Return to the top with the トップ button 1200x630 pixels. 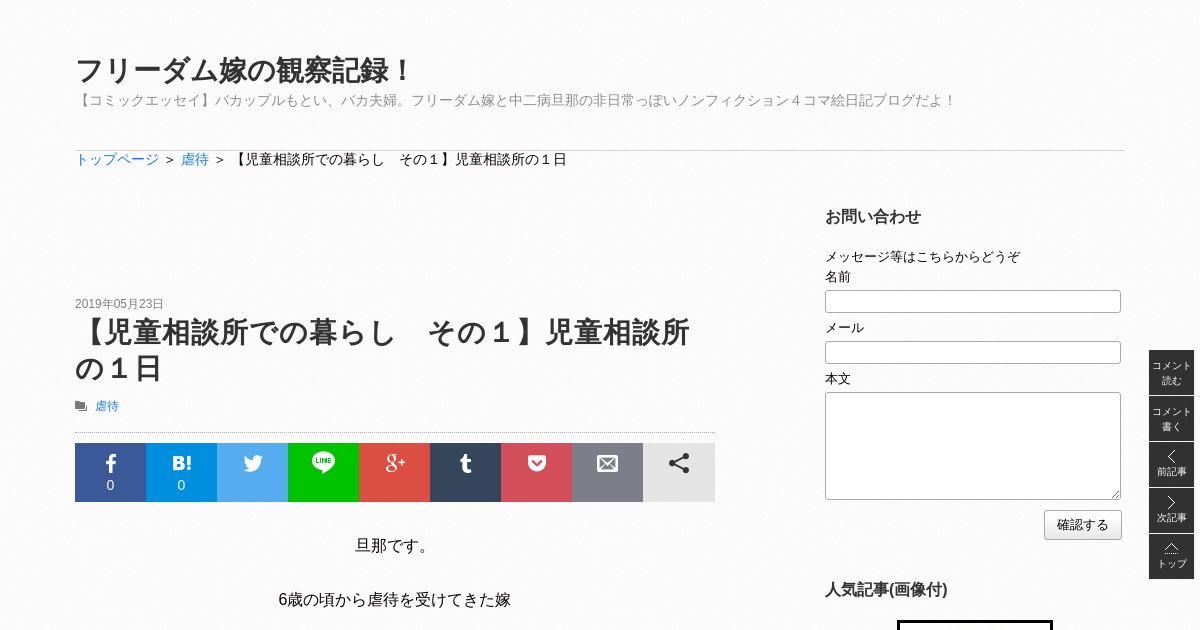tap(1171, 556)
